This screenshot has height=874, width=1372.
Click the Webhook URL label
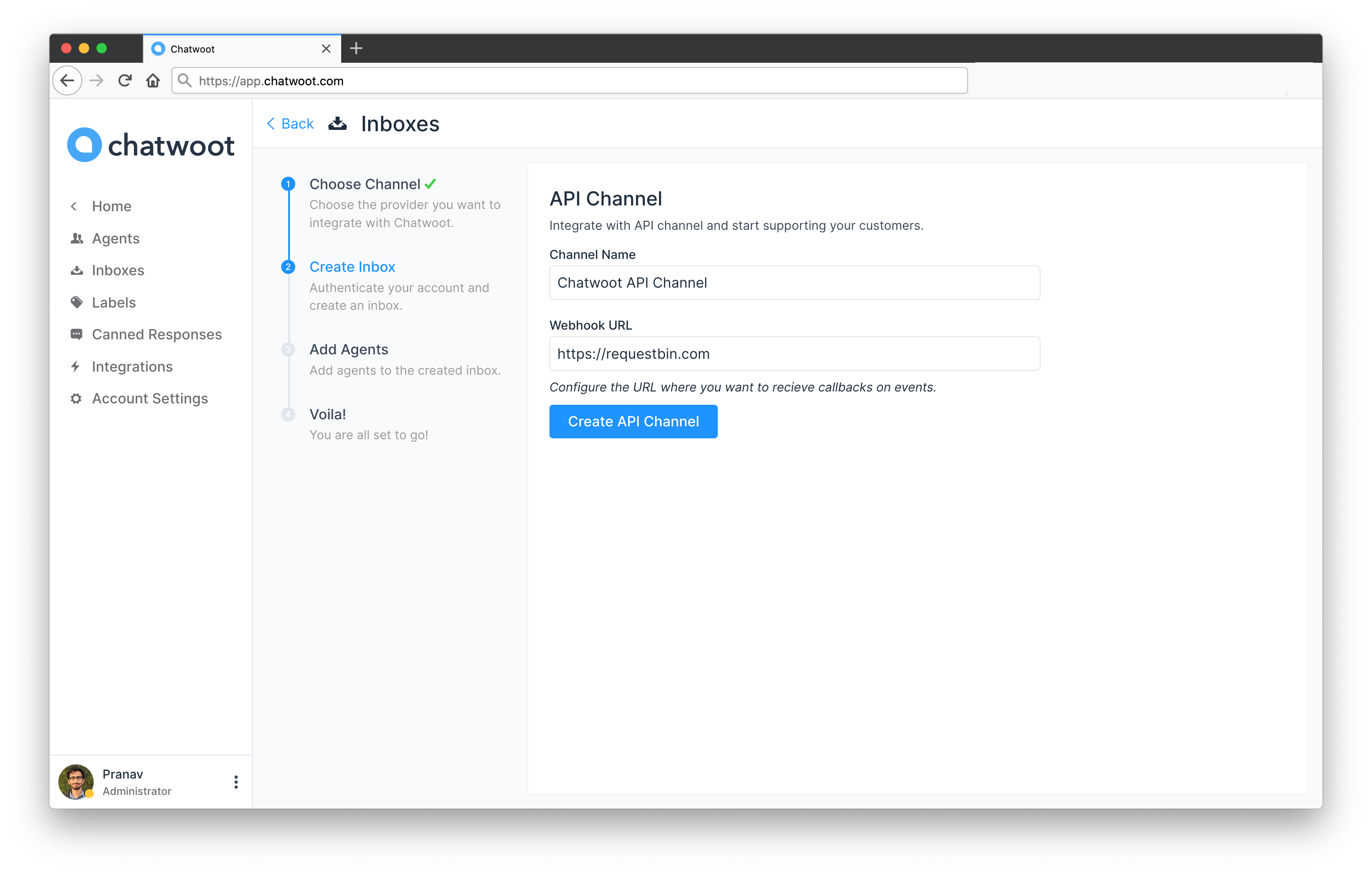pyautogui.click(x=590, y=325)
